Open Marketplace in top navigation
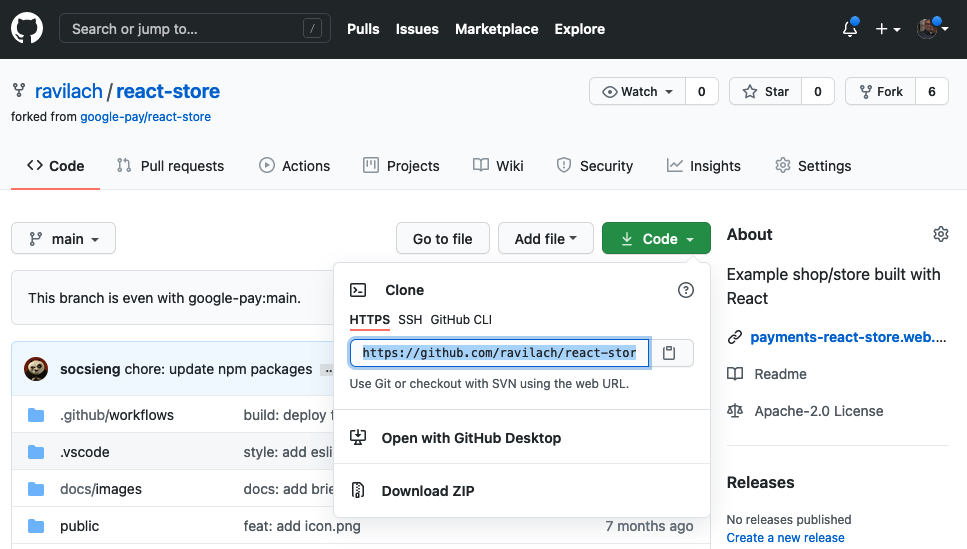967x549 pixels. coord(496,29)
